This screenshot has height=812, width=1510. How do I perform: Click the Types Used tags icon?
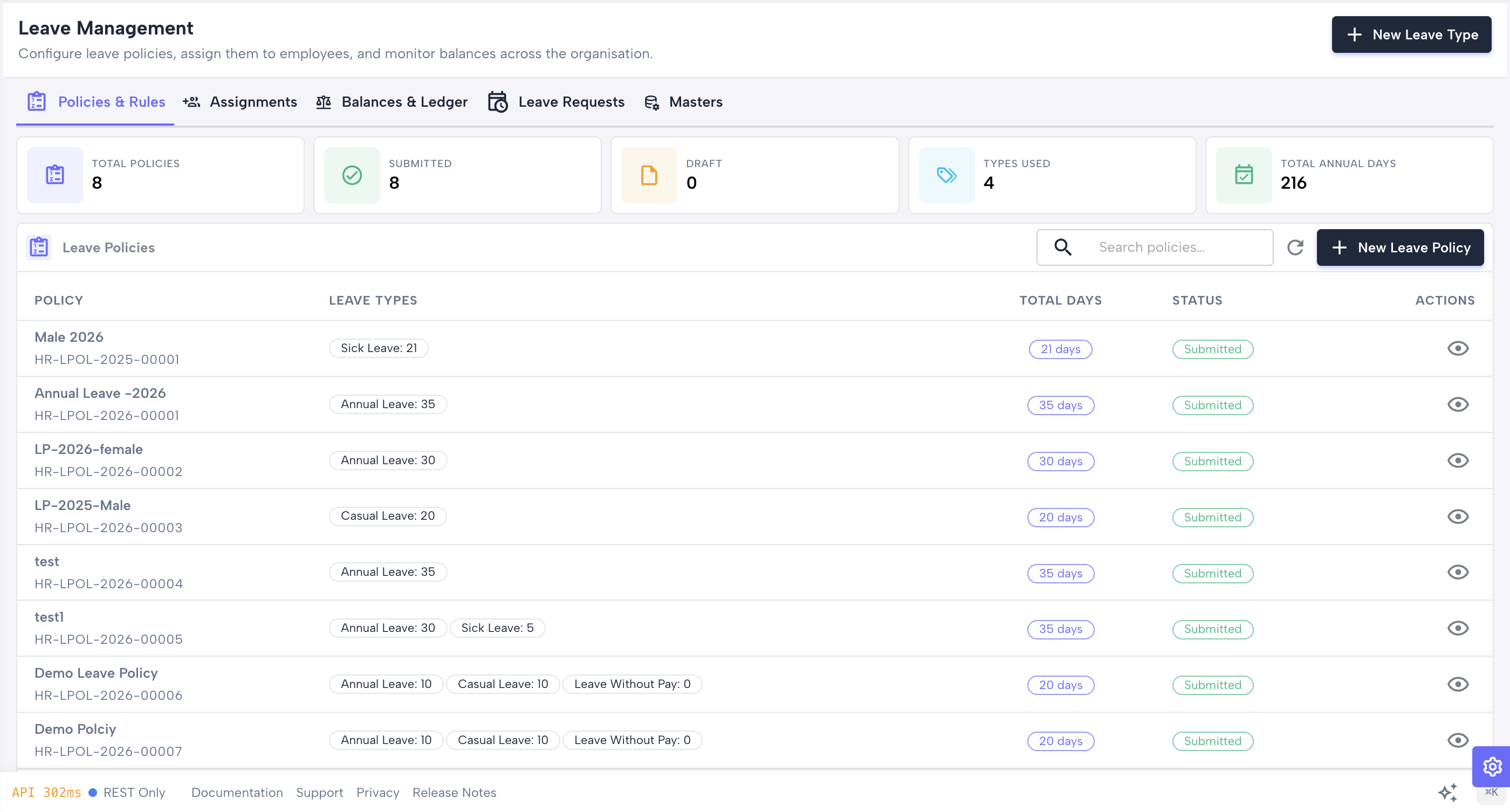click(x=946, y=175)
